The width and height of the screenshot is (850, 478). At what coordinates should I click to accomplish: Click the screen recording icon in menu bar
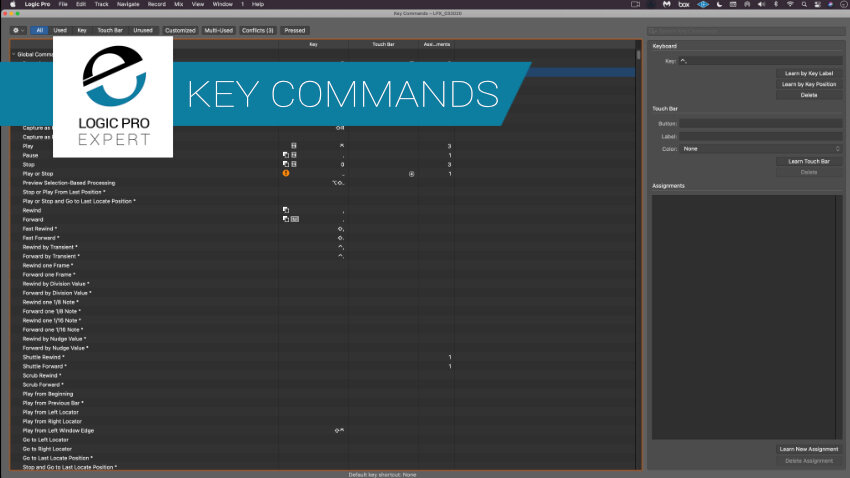[635, 4]
